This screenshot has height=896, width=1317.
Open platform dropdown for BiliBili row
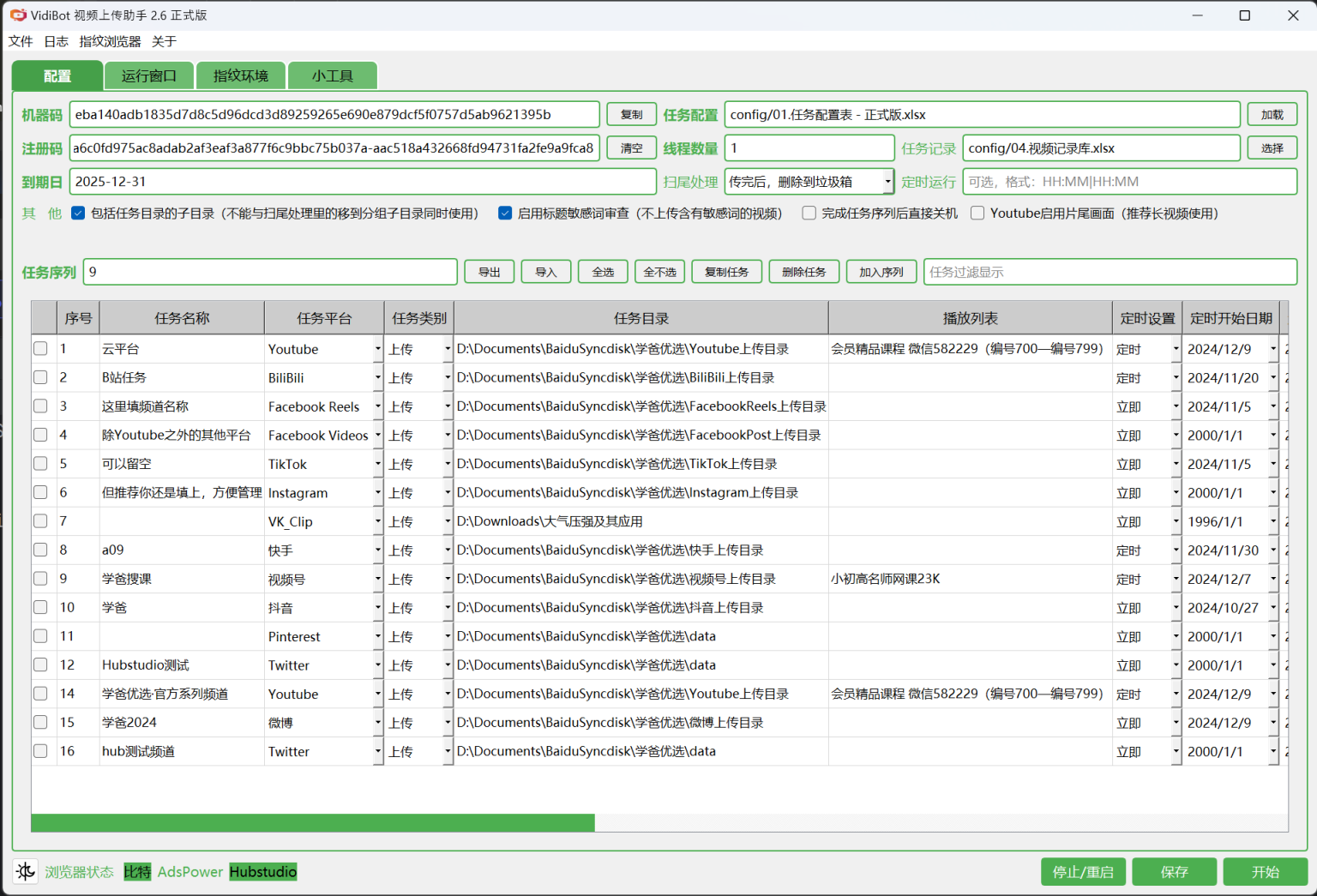tap(377, 377)
